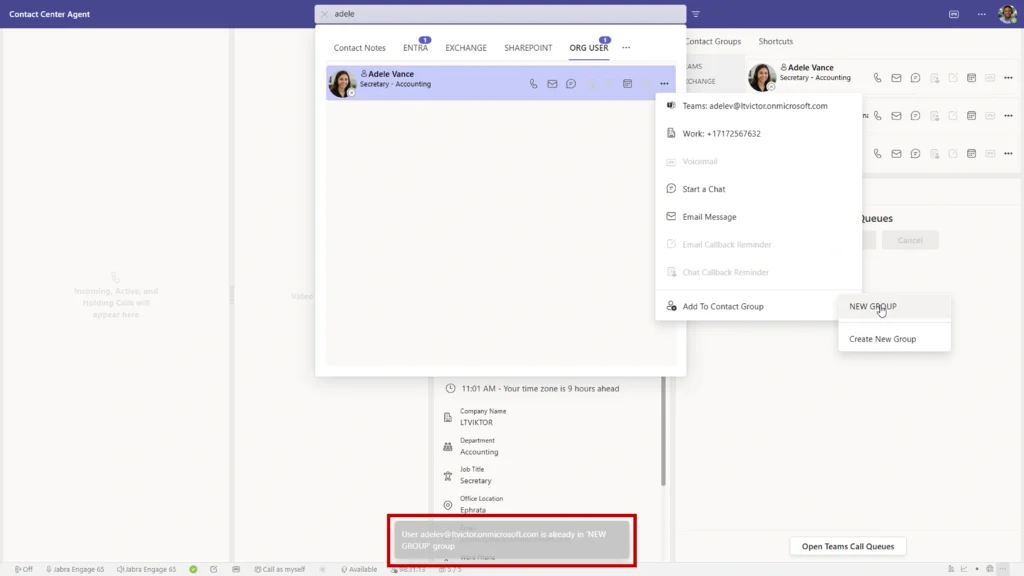
Task: Open the Shortcuts tab
Action: pyautogui.click(x=775, y=41)
